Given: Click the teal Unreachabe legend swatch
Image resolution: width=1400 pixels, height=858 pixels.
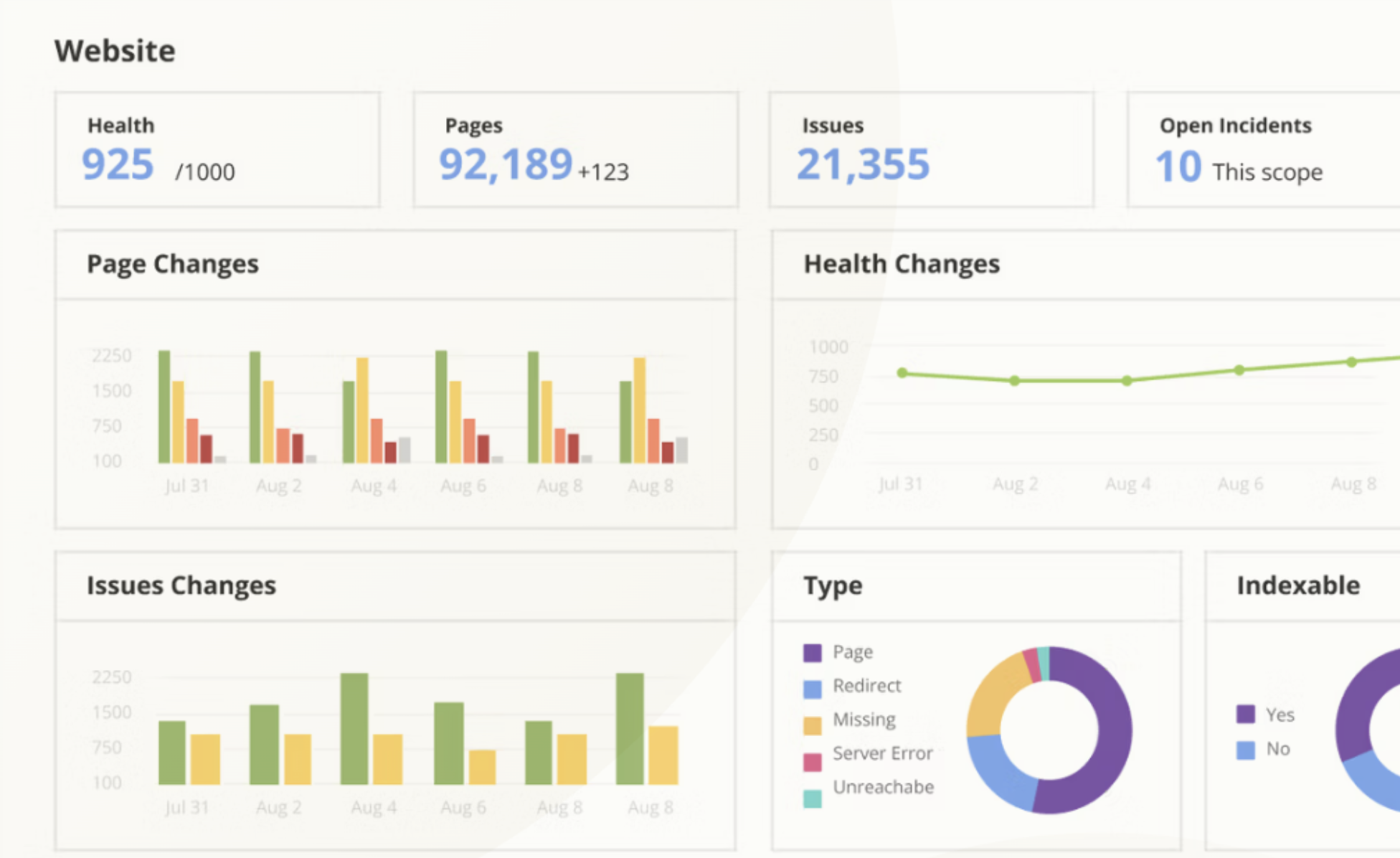Looking at the screenshot, I should coord(812,798).
